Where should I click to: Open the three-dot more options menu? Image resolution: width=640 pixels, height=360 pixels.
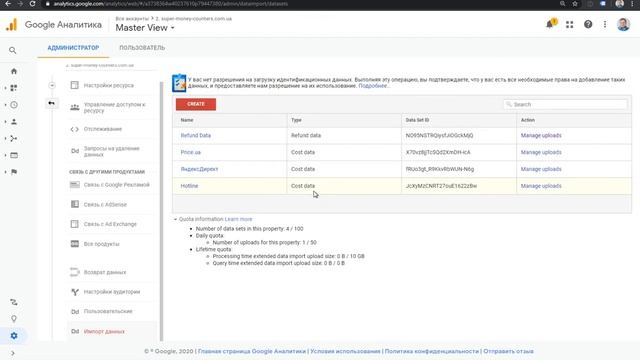[x=605, y=24]
